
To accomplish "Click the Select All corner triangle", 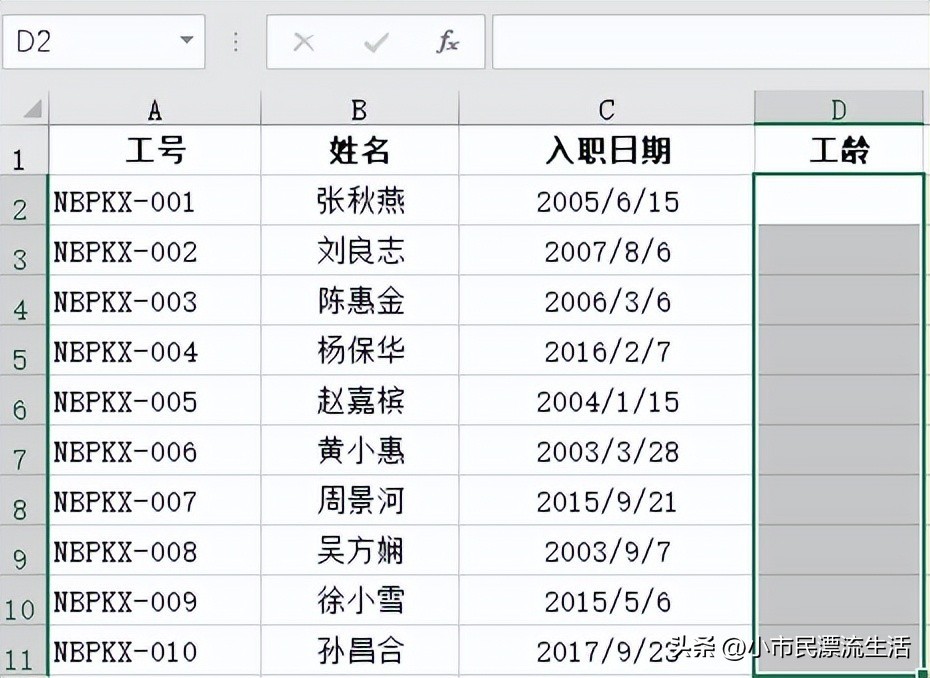I will [x=30, y=108].
